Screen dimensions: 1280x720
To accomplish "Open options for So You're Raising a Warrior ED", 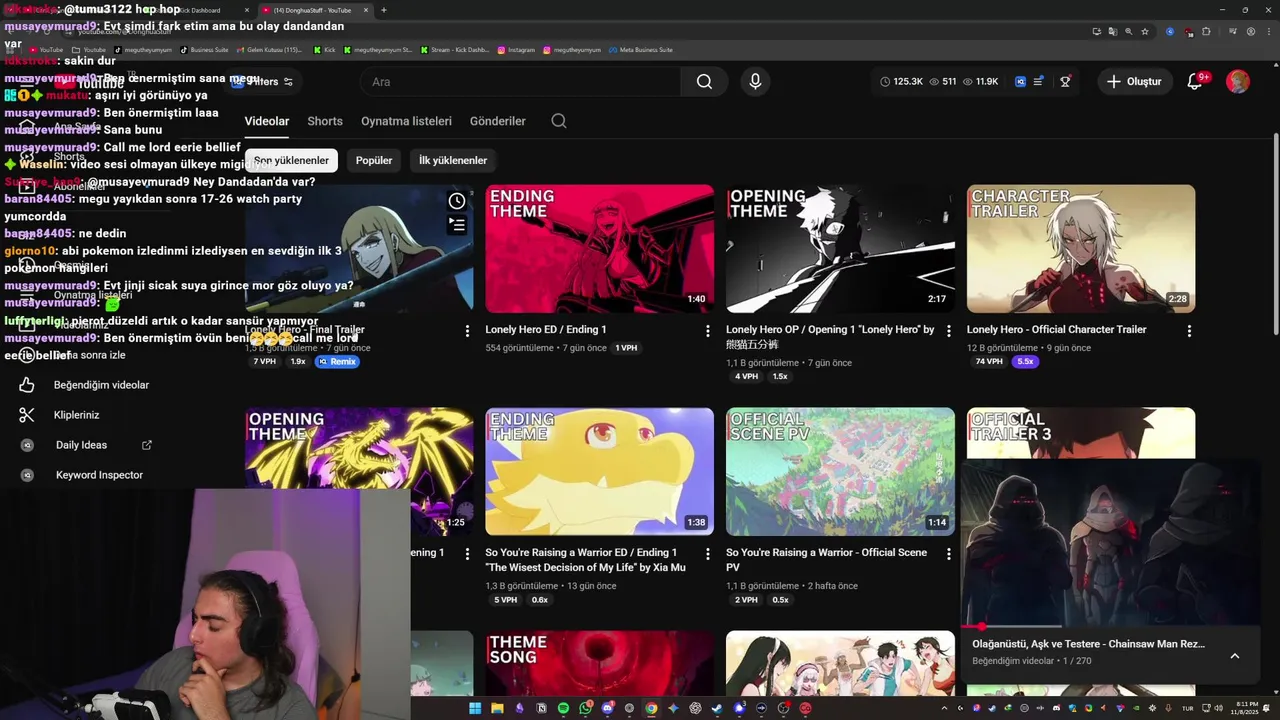I will click(x=708, y=553).
